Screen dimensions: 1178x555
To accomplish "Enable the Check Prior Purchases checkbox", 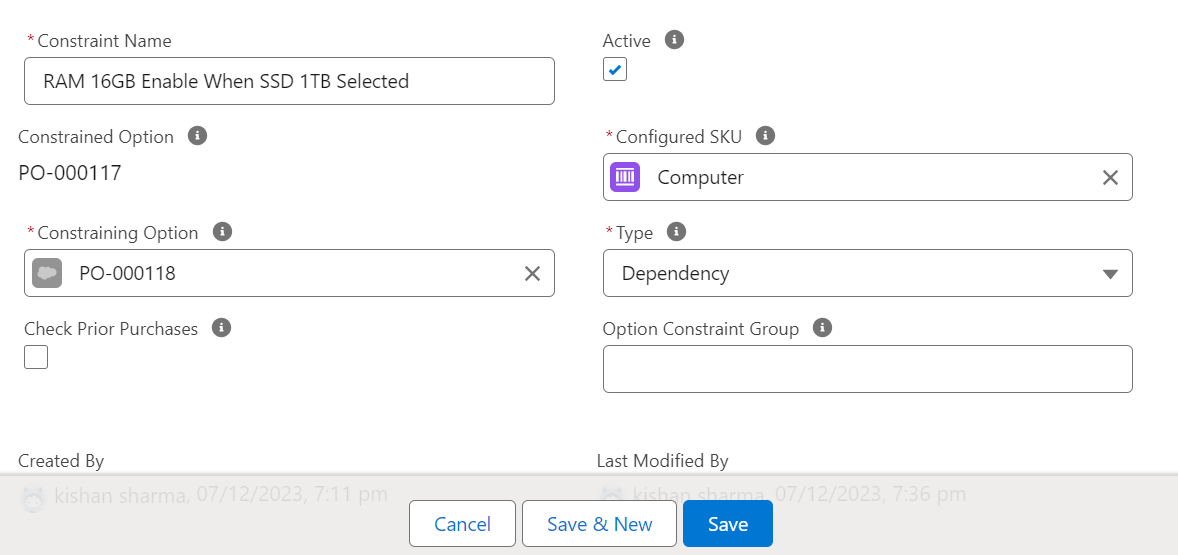I will 36,357.
